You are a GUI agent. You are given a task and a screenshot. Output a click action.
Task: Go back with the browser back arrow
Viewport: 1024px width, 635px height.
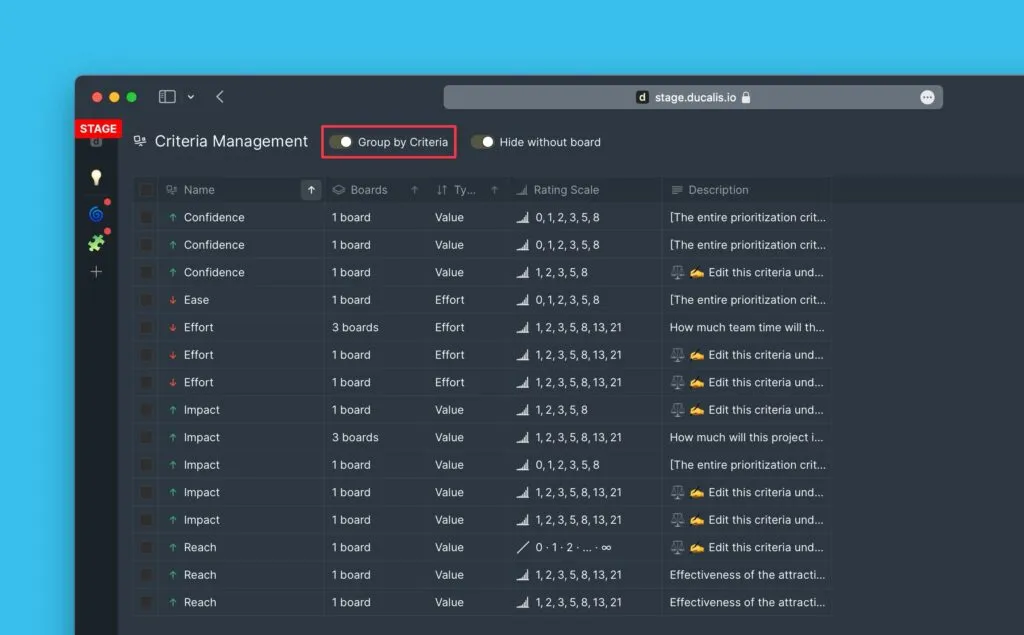pos(220,97)
